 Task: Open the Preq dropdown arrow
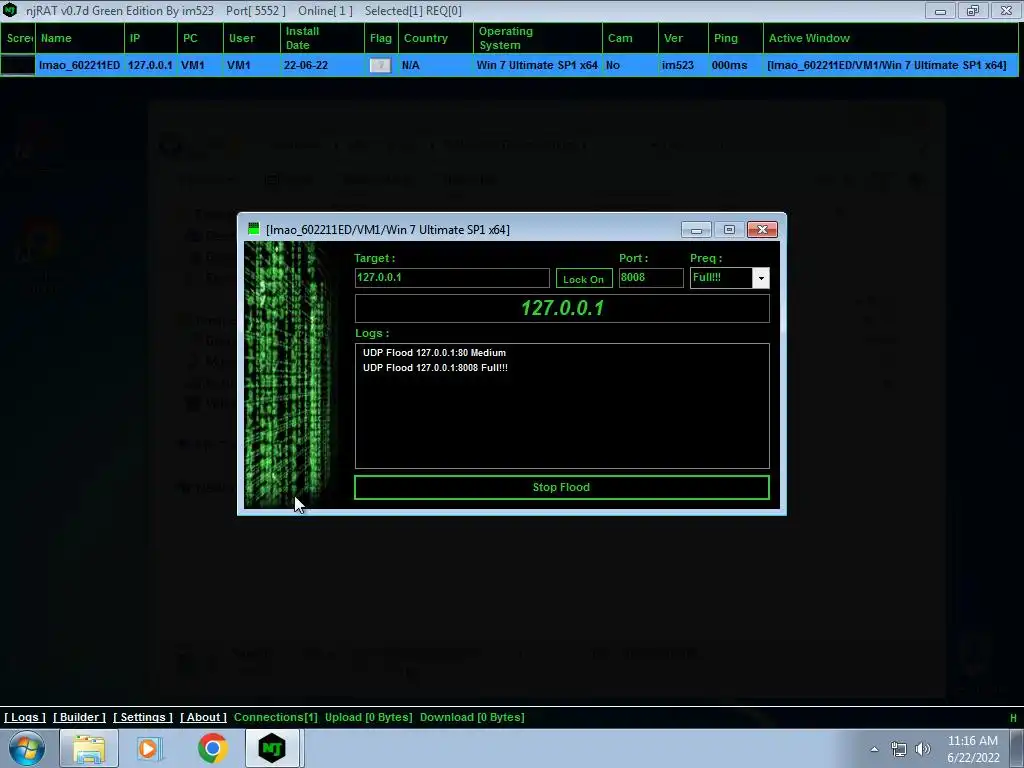pyautogui.click(x=761, y=278)
